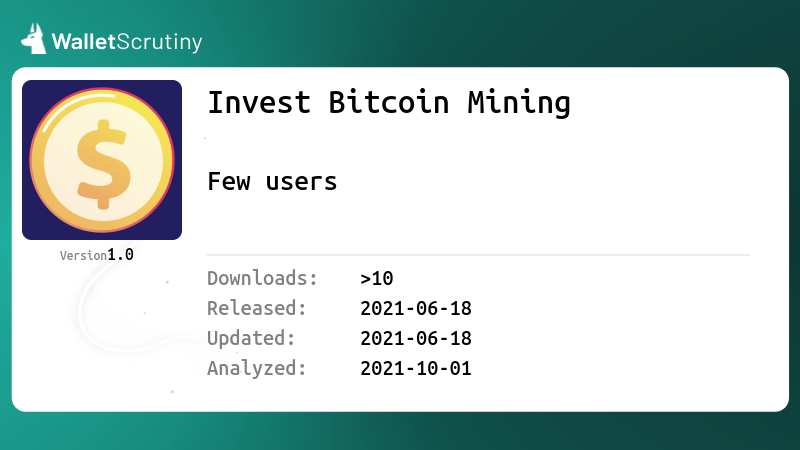The image size is (800, 450).
Task: Click the Downloads label
Action: click(262, 278)
